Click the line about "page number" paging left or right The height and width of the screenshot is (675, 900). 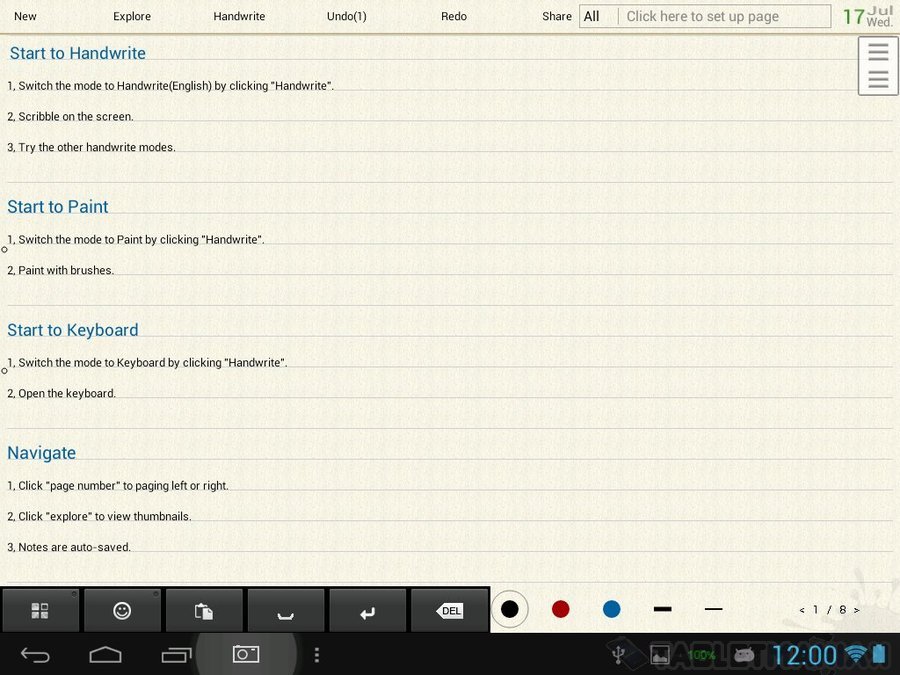coord(118,486)
